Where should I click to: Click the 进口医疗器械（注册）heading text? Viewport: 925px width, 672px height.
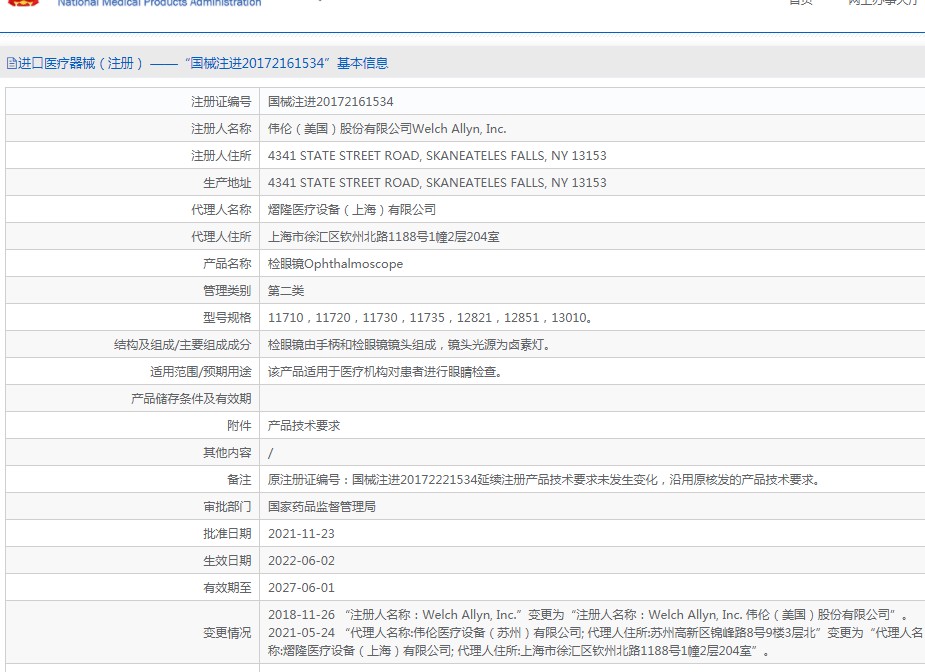tap(81, 63)
